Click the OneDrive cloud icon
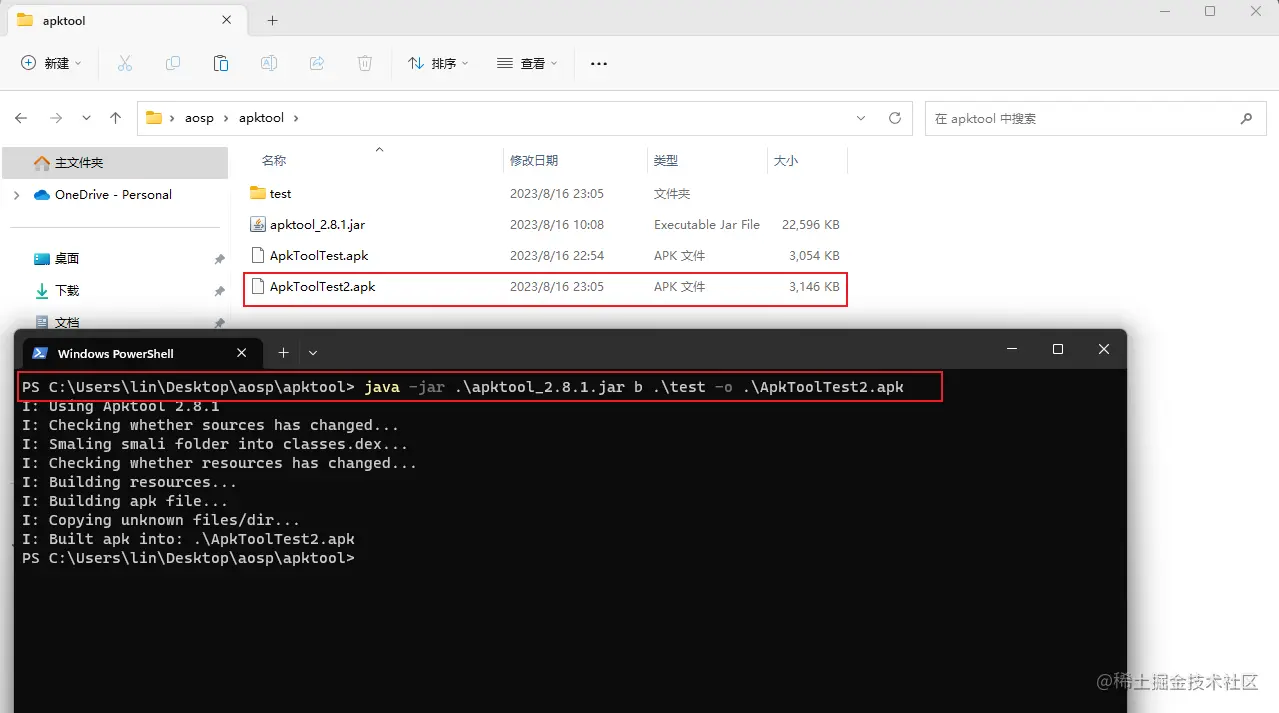Screen dimensions: 1279x713 (42, 195)
